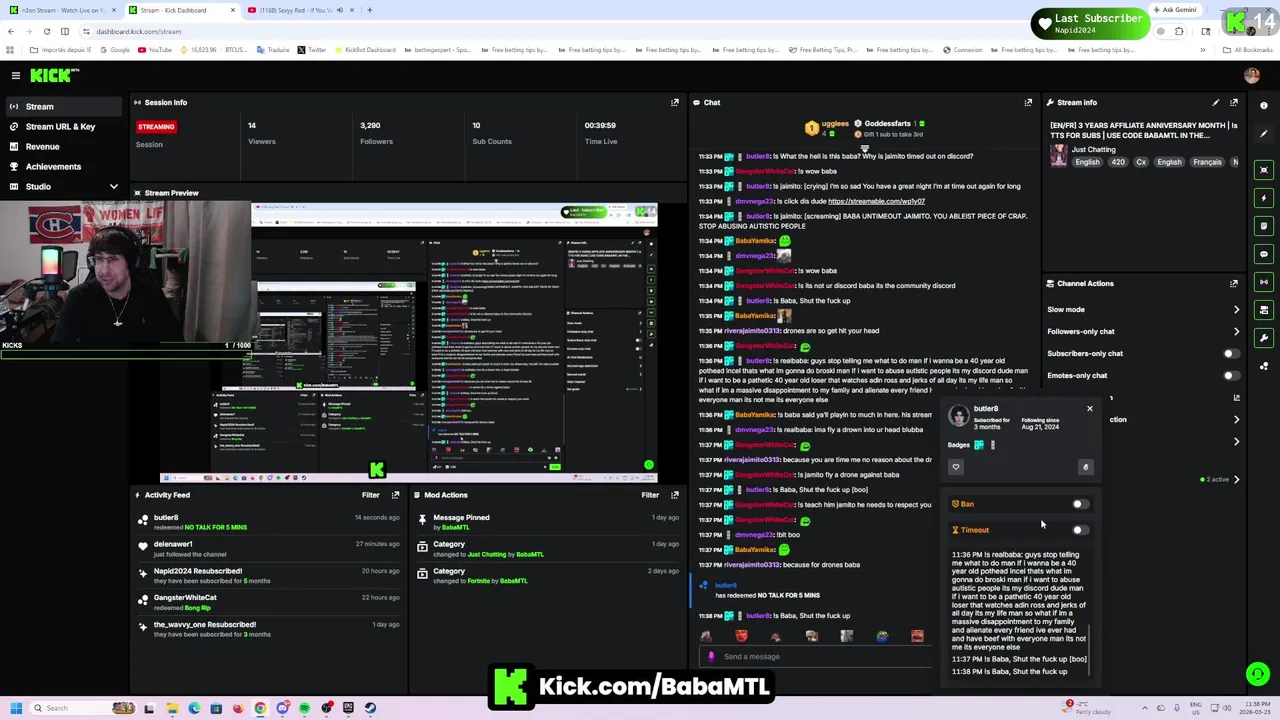The width and height of the screenshot is (1280, 720).
Task: Pop out the Chat panel
Action: coord(1028,102)
